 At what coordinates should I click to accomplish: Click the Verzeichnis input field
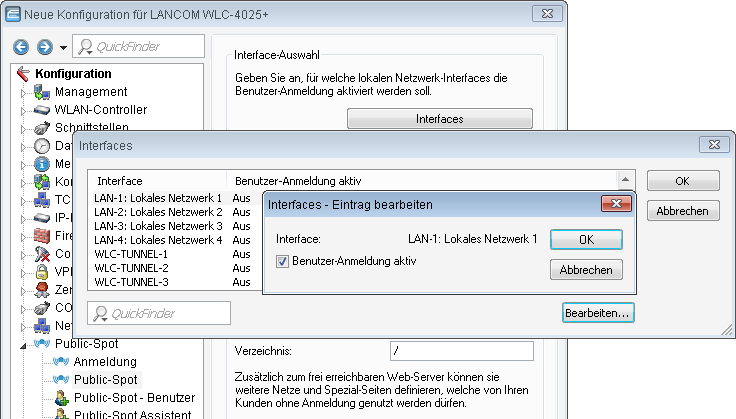pos(460,351)
